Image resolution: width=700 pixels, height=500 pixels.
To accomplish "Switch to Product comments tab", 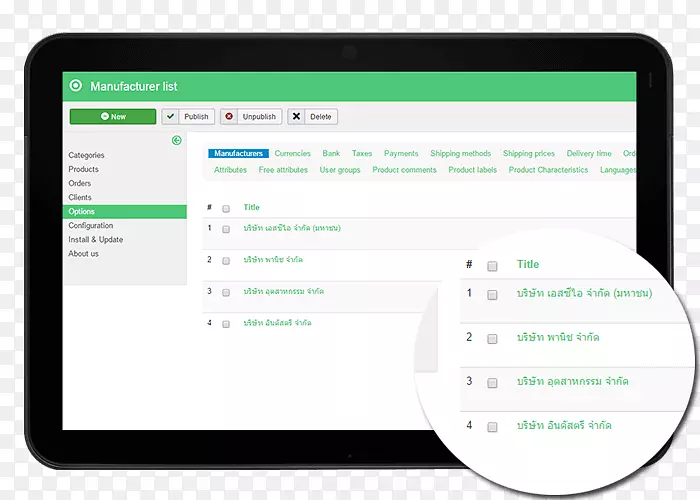I will (404, 170).
